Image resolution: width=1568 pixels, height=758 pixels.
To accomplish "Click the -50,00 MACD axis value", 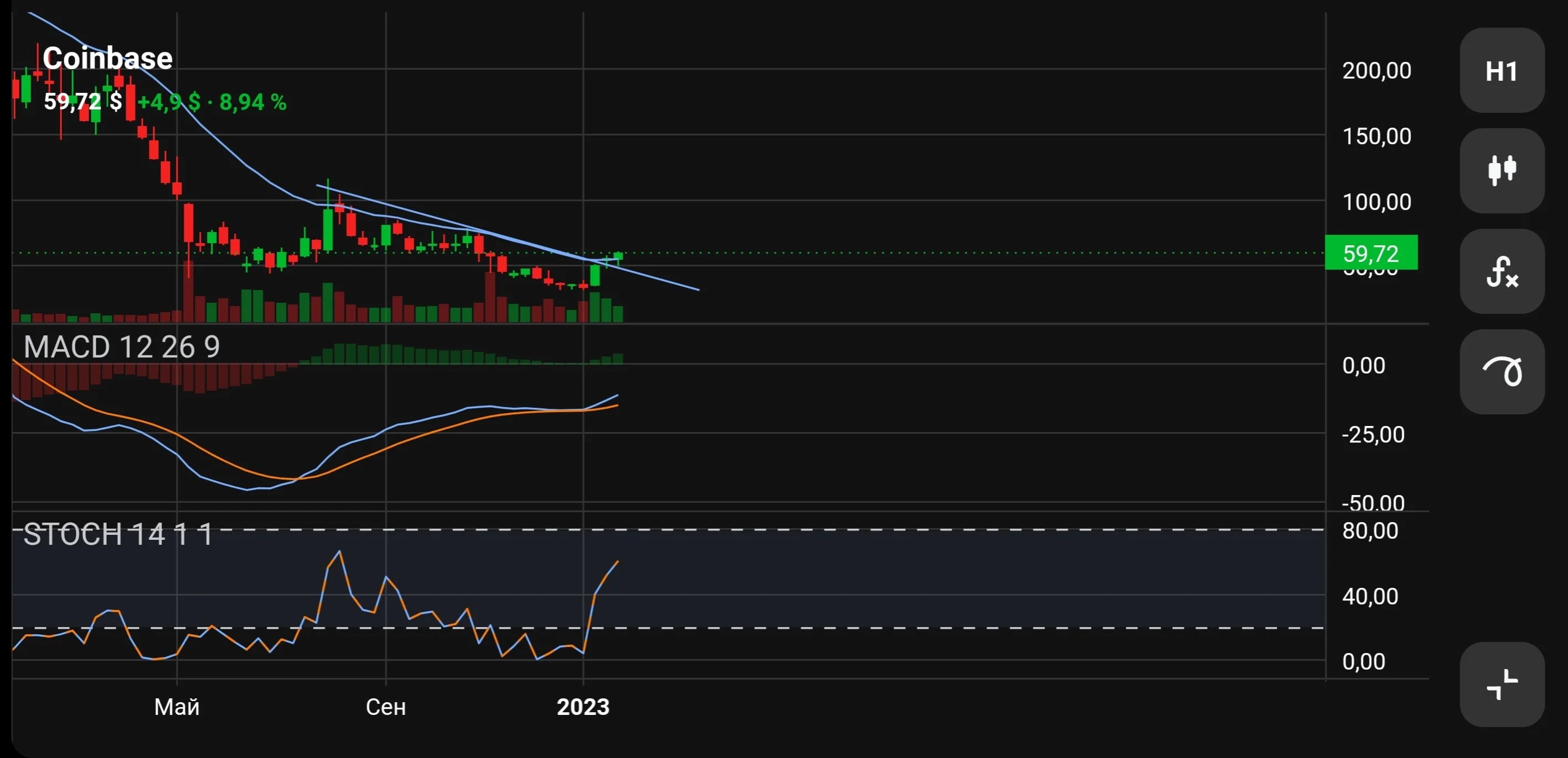I will pos(1373,503).
